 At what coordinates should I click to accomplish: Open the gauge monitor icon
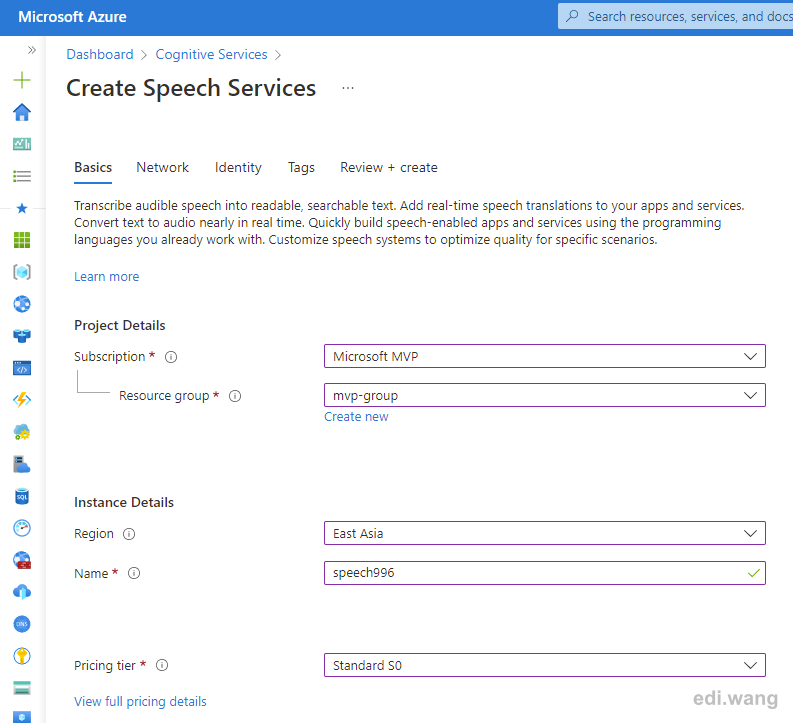click(22, 528)
